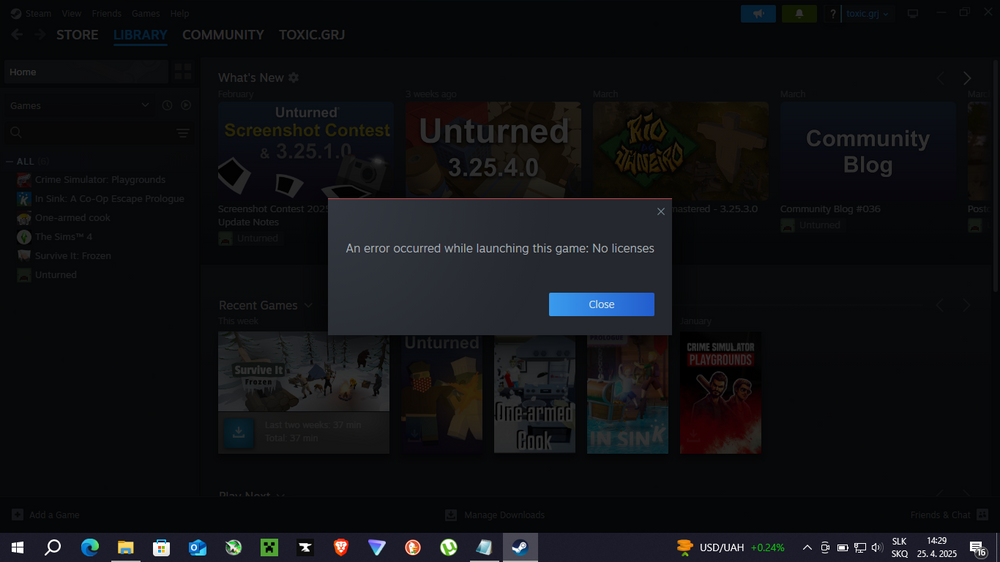The width and height of the screenshot is (1000, 562).
Task: Open Friends & Chat
Action: tap(949, 515)
